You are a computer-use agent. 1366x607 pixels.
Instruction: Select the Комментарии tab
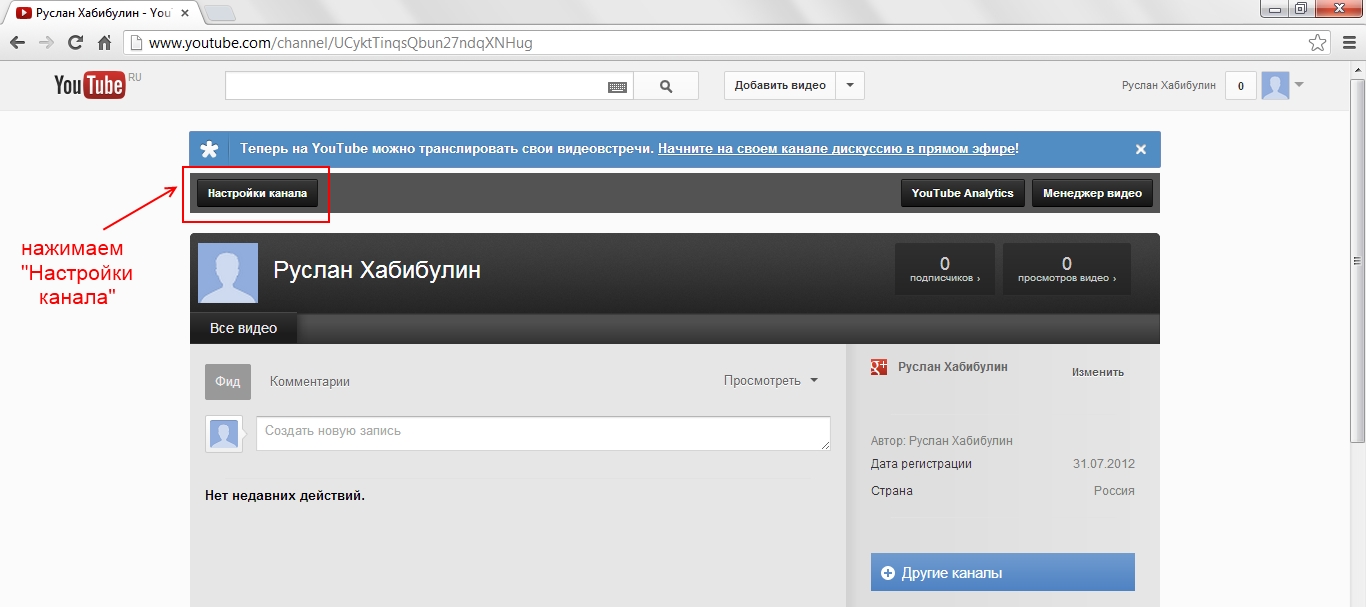pyautogui.click(x=310, y=382)
